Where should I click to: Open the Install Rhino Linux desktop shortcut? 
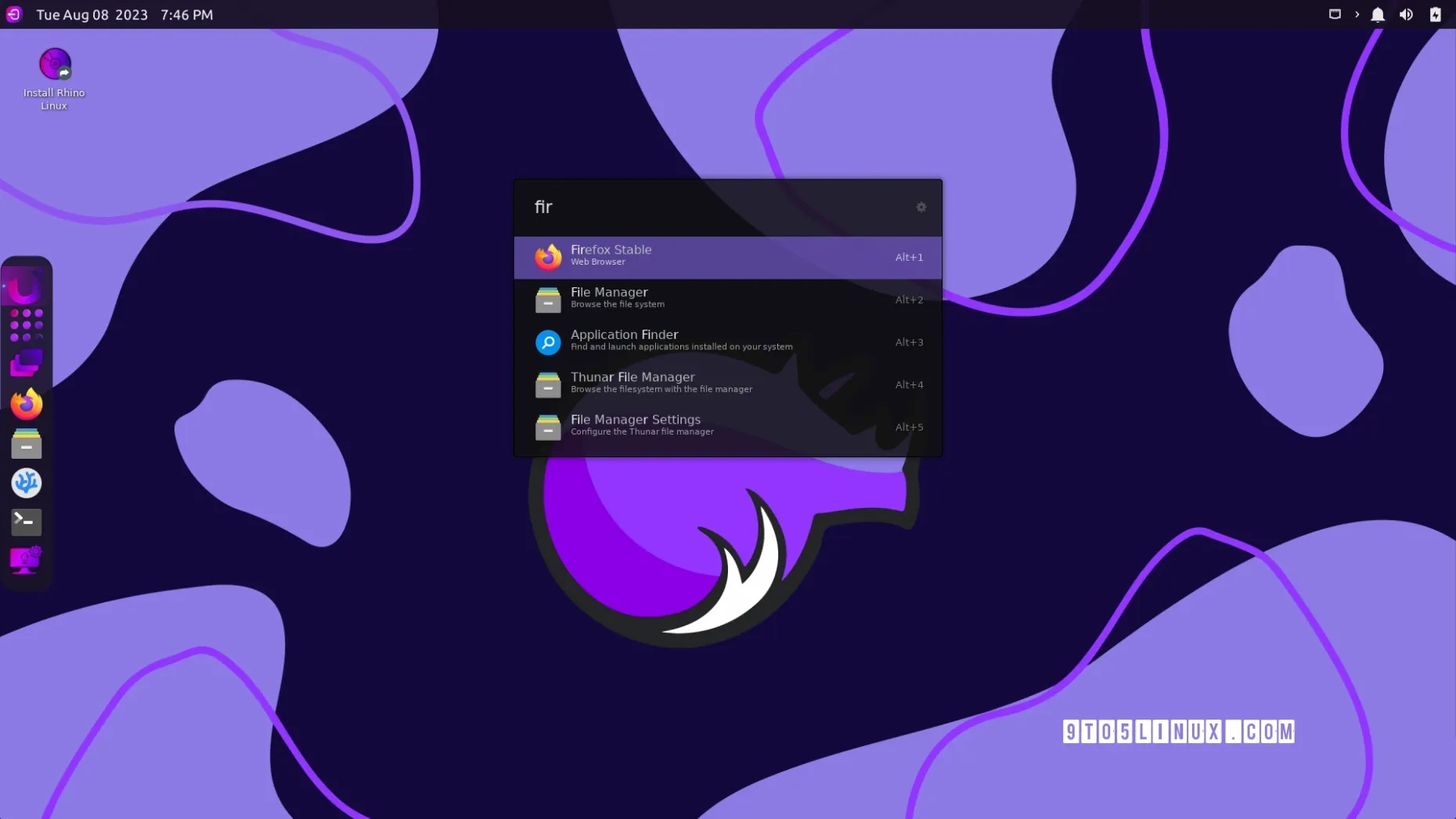(54, 79)
